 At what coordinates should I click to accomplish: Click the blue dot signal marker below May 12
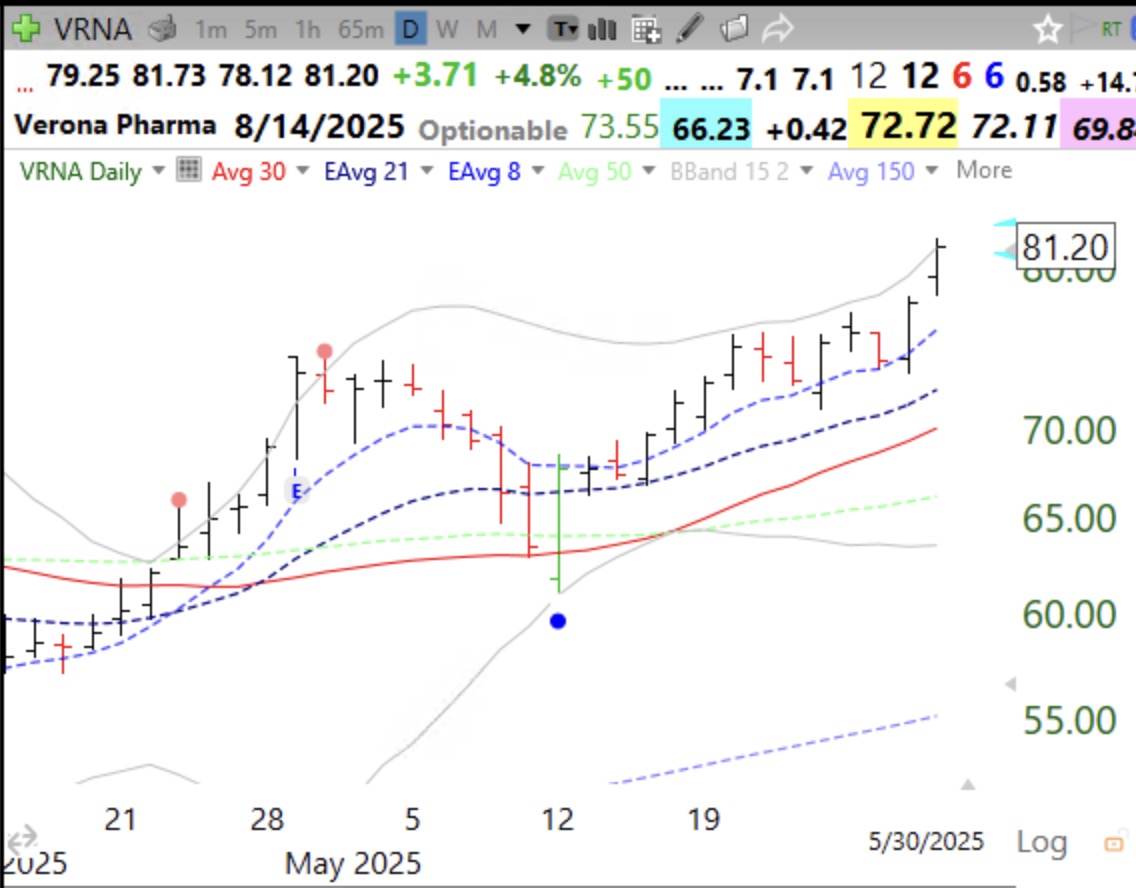point(558,621)
